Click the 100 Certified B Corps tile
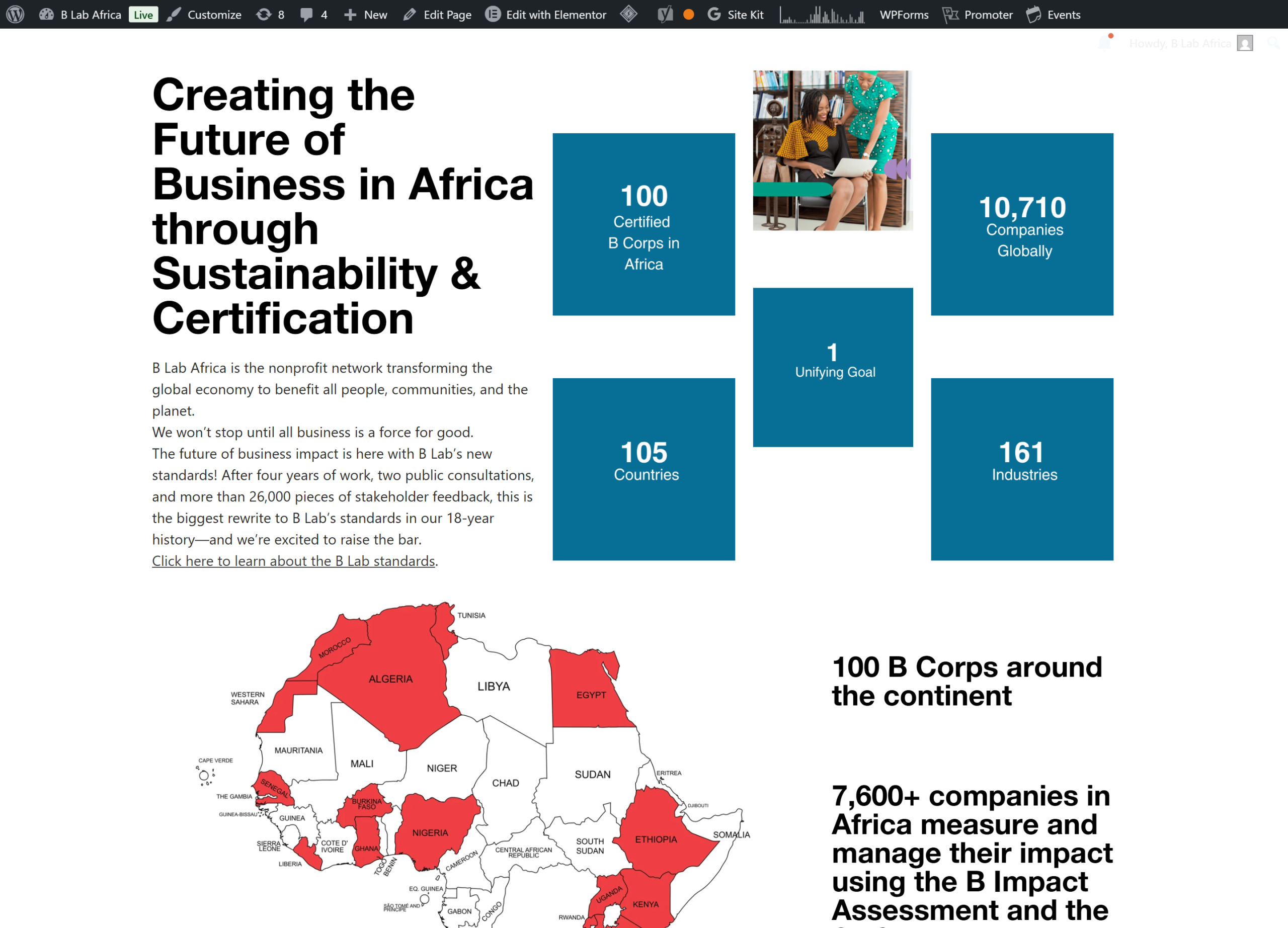 point(643,224)
